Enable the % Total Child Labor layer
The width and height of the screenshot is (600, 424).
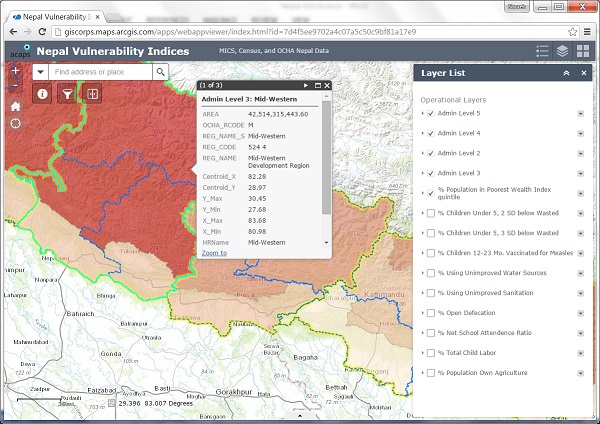[430, 352]
